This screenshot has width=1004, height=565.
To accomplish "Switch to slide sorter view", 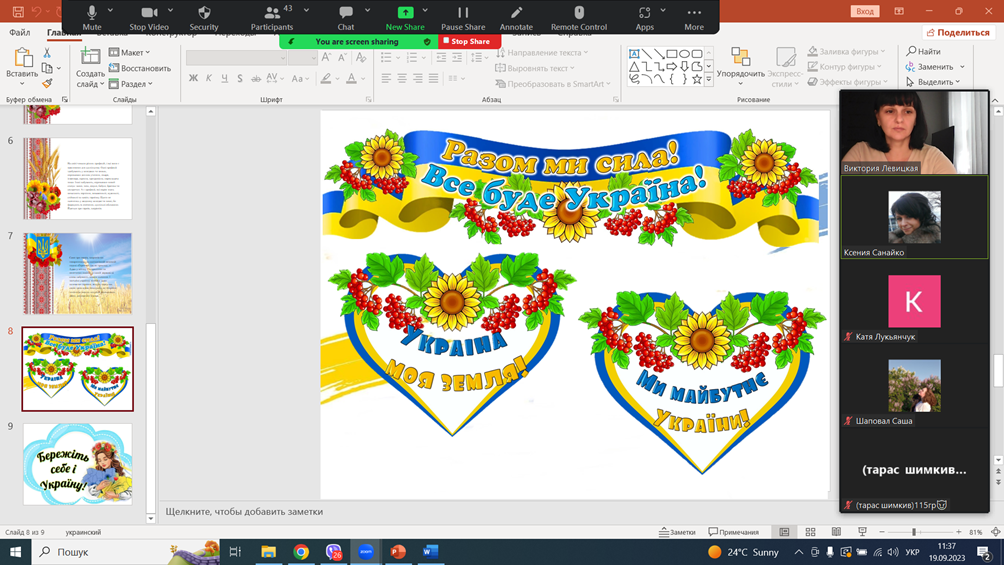I will click(x=810, y=532).
